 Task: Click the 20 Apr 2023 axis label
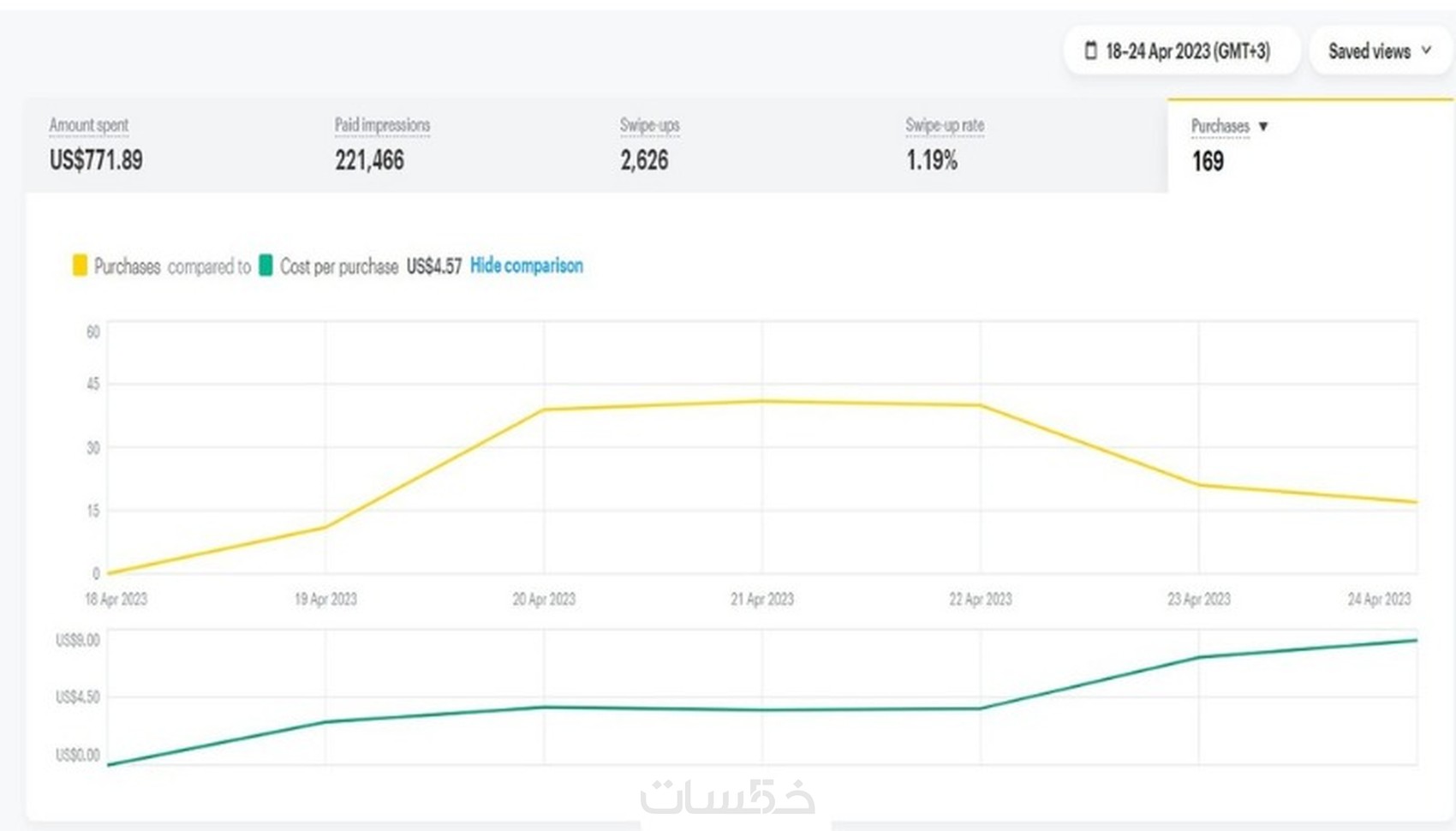tap(544, 599)
